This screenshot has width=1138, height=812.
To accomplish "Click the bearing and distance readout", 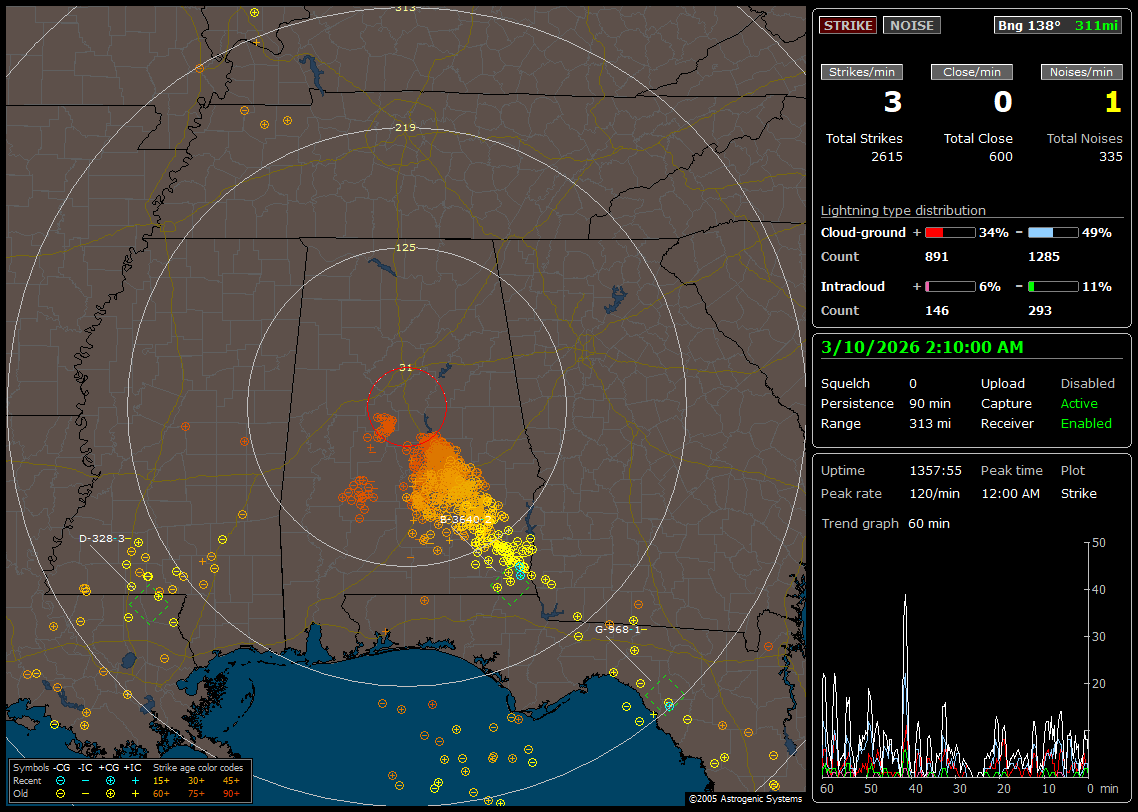I will pos(1058,25).
